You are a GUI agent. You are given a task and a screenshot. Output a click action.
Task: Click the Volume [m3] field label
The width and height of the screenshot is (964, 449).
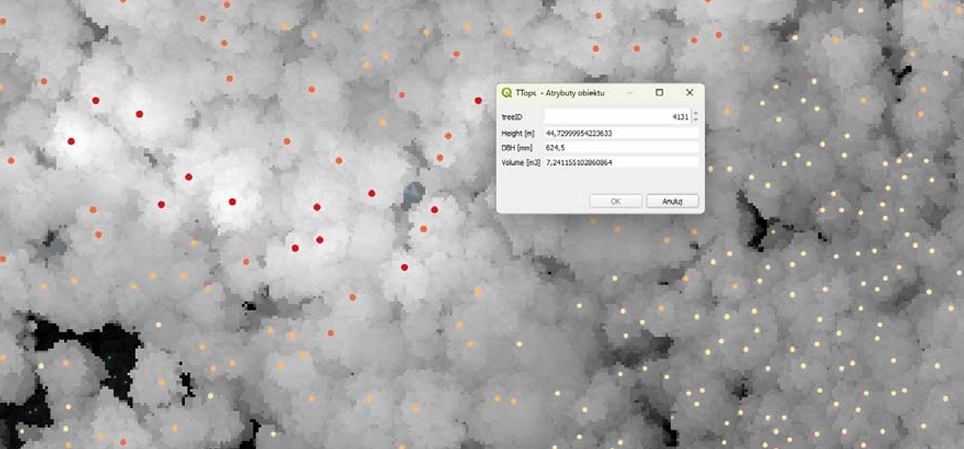pyautogui.click(x=522, y=162)
